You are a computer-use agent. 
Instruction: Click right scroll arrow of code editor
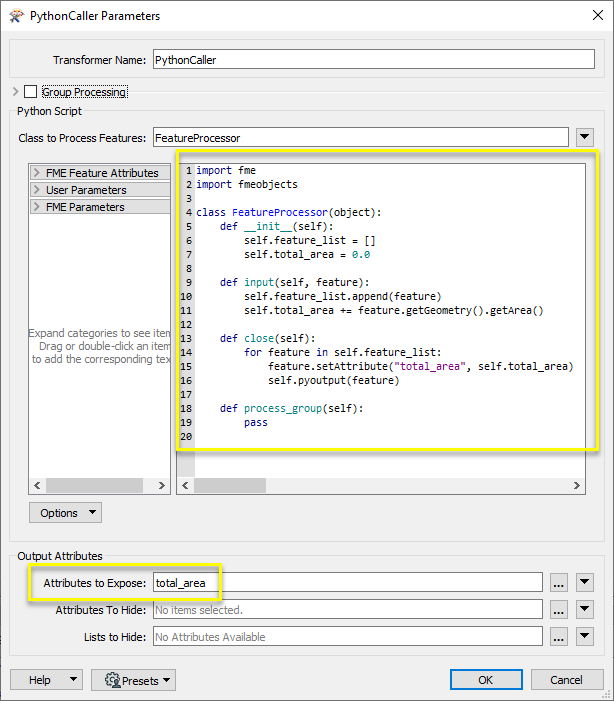tap(576, 486)
